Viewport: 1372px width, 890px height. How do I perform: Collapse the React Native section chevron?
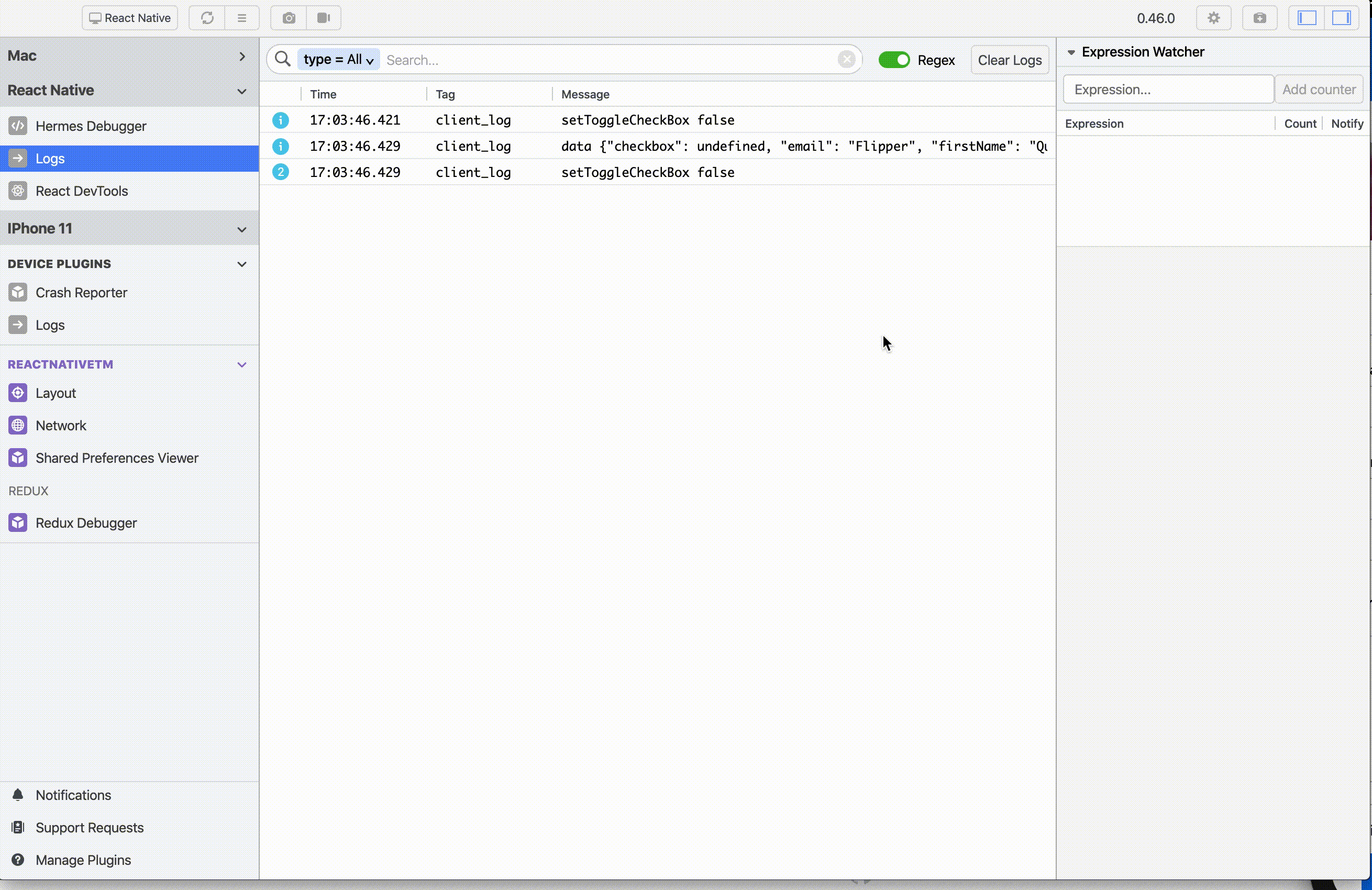242,91
